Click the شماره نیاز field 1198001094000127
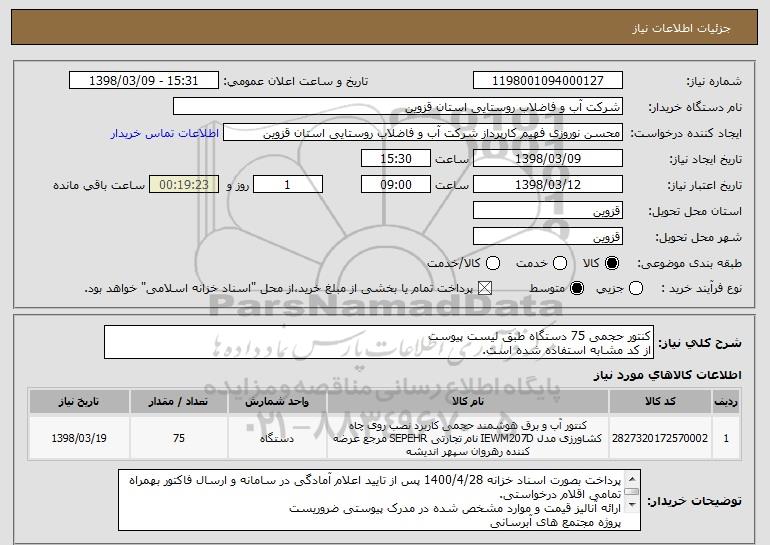The height and width of the screenshot is (545, 770). click(548, 81)
